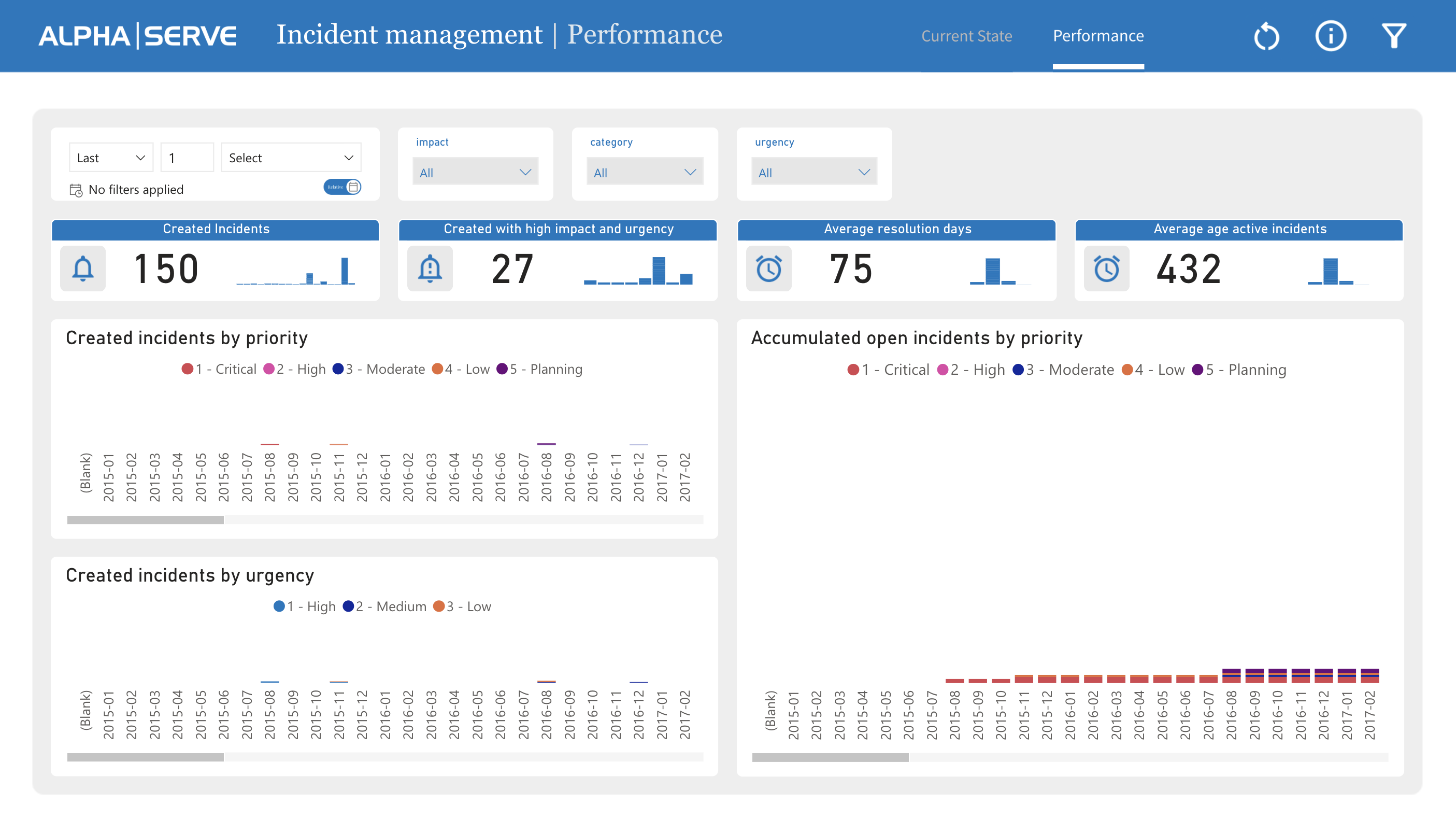Open the info icon in header
1456x819 pixels.
click(1331, 36)
